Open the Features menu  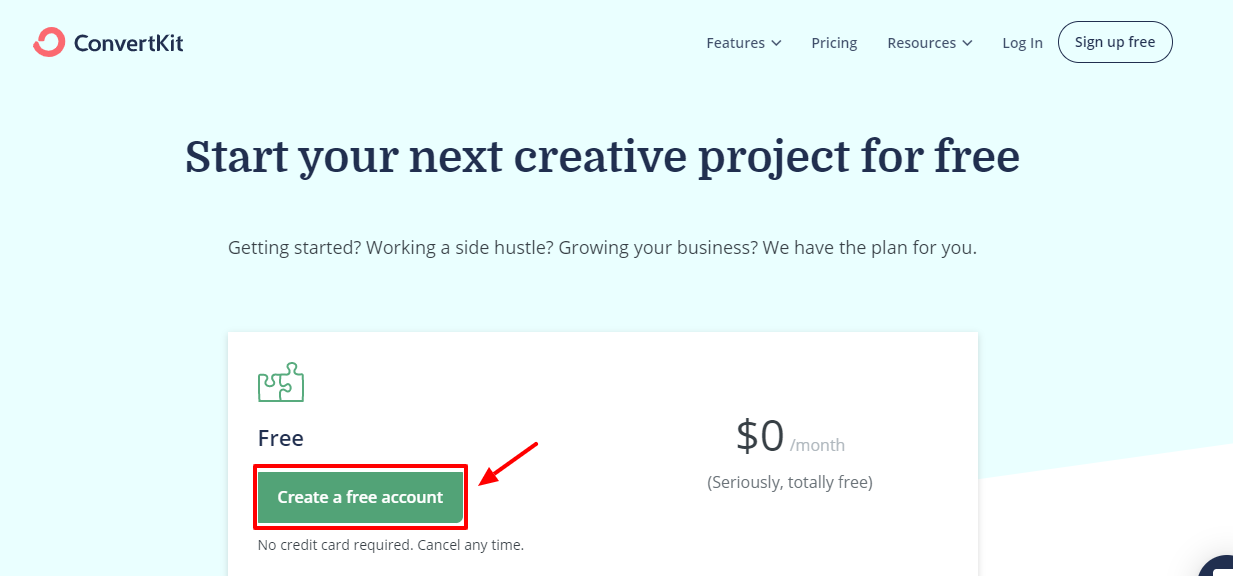pos(735,43)
